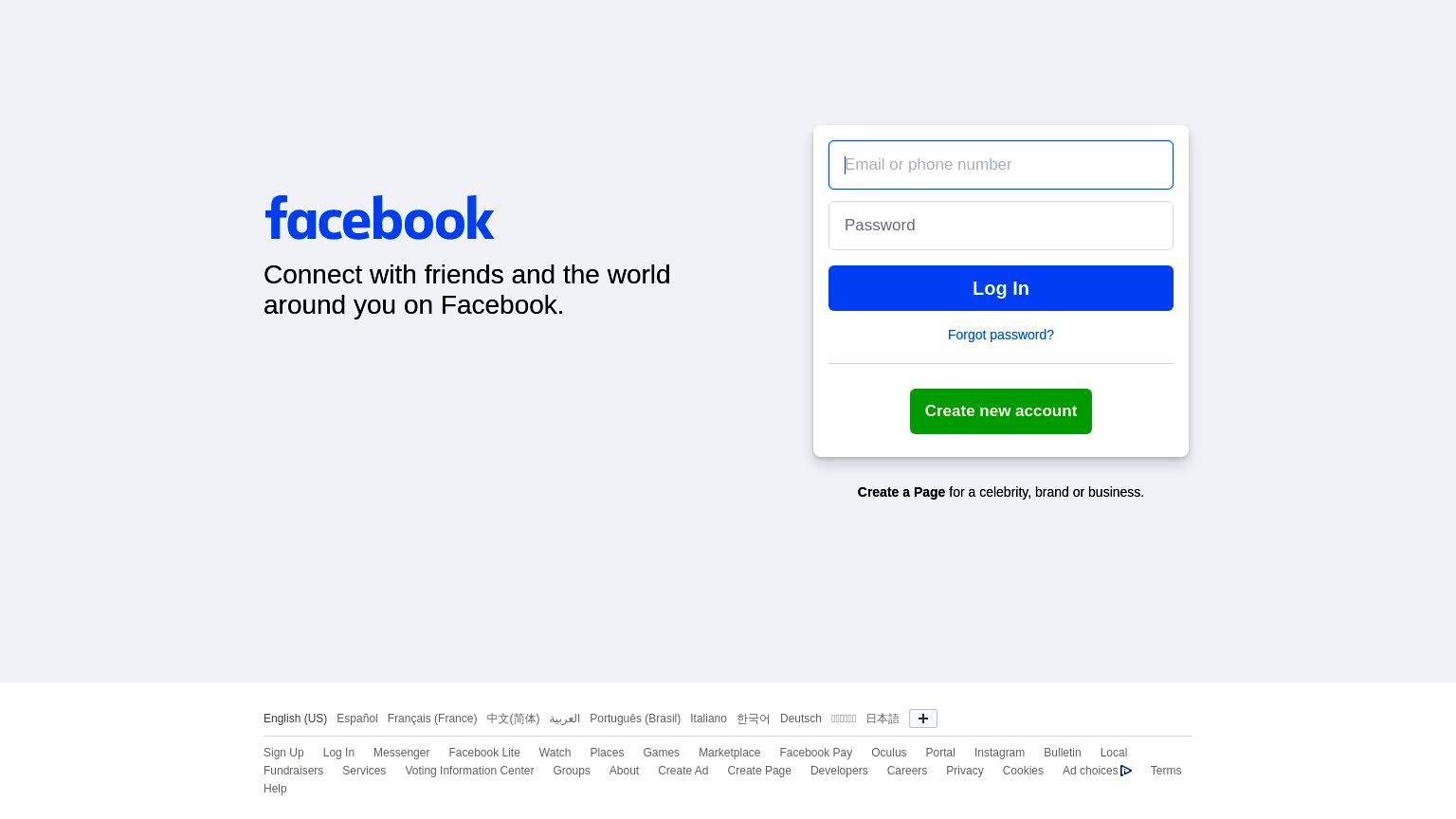Click Create new account button
Screen dimensions: 1456x819
[1001, 411]
